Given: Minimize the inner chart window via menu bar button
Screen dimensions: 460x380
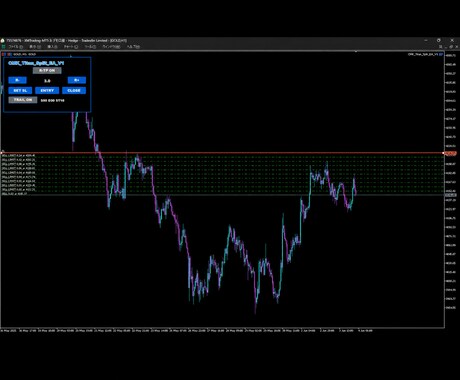Looking at the screenshot, I should tap(446, 47).
